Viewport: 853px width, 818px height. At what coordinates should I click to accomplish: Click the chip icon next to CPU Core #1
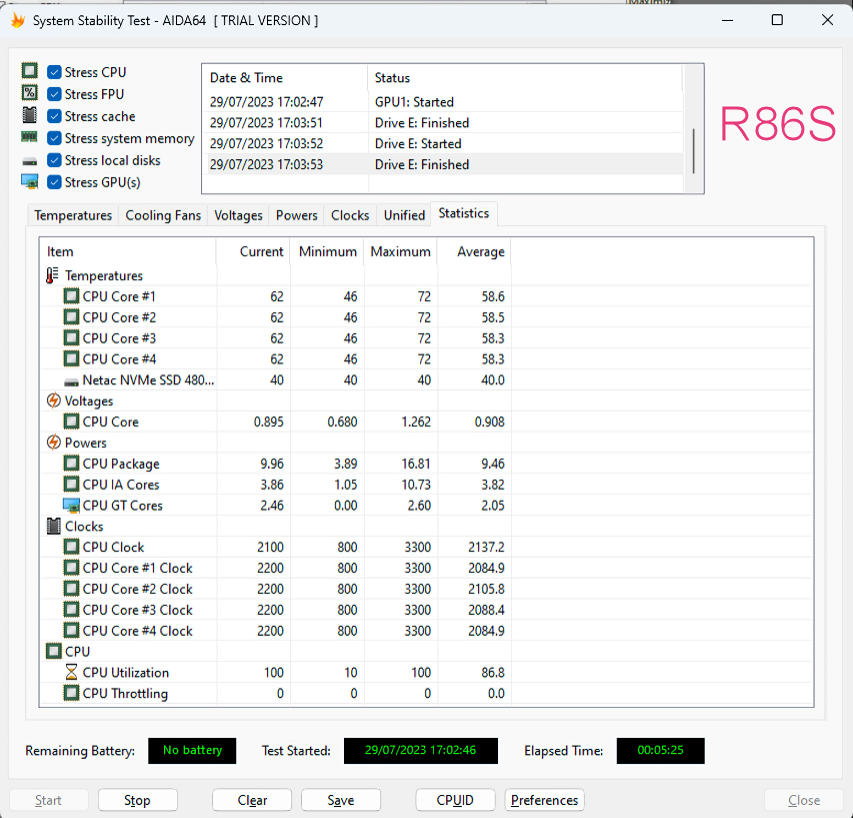[x=71, y=296]
